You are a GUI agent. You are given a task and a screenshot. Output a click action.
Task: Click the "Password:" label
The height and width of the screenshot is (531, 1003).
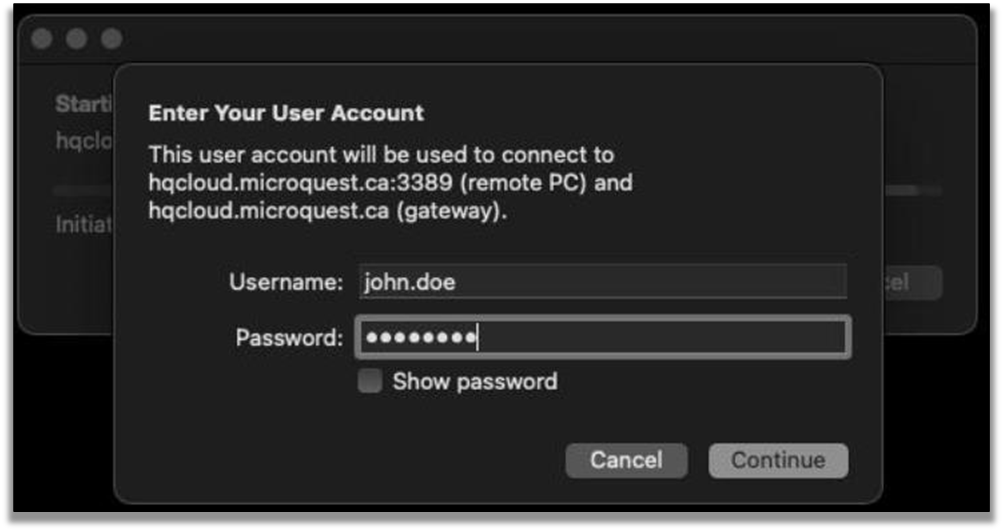point(289,338)
